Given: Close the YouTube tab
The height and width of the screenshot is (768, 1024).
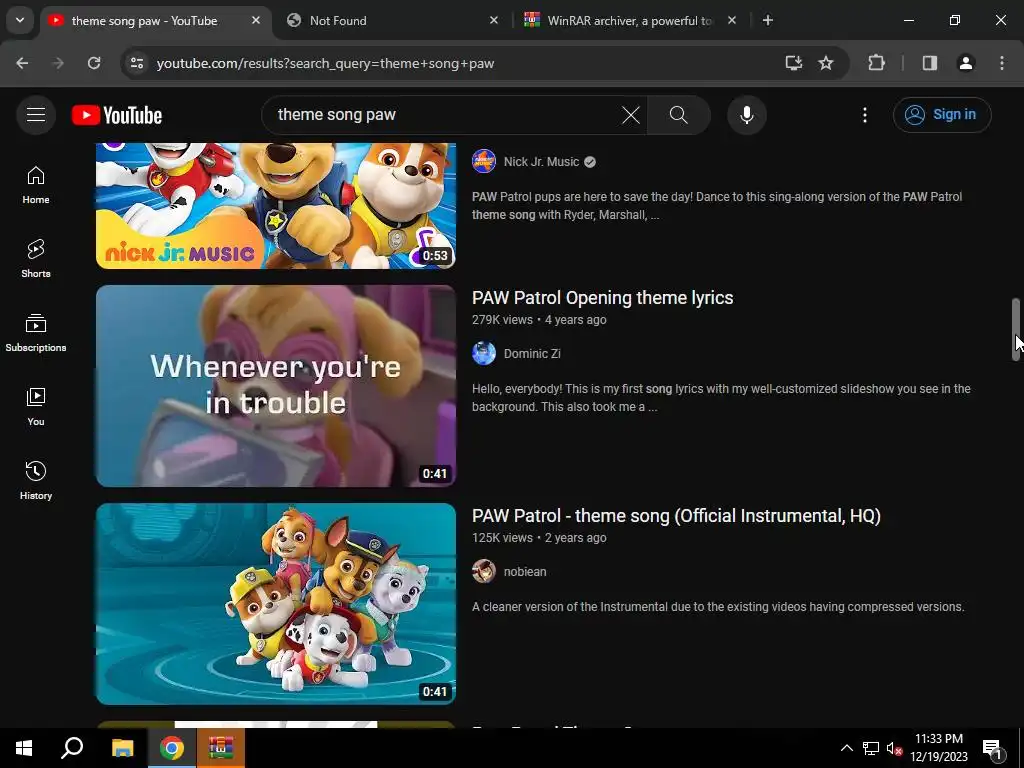Looking at the screenshot, I should pyautogui.click(x=256, y=20).
